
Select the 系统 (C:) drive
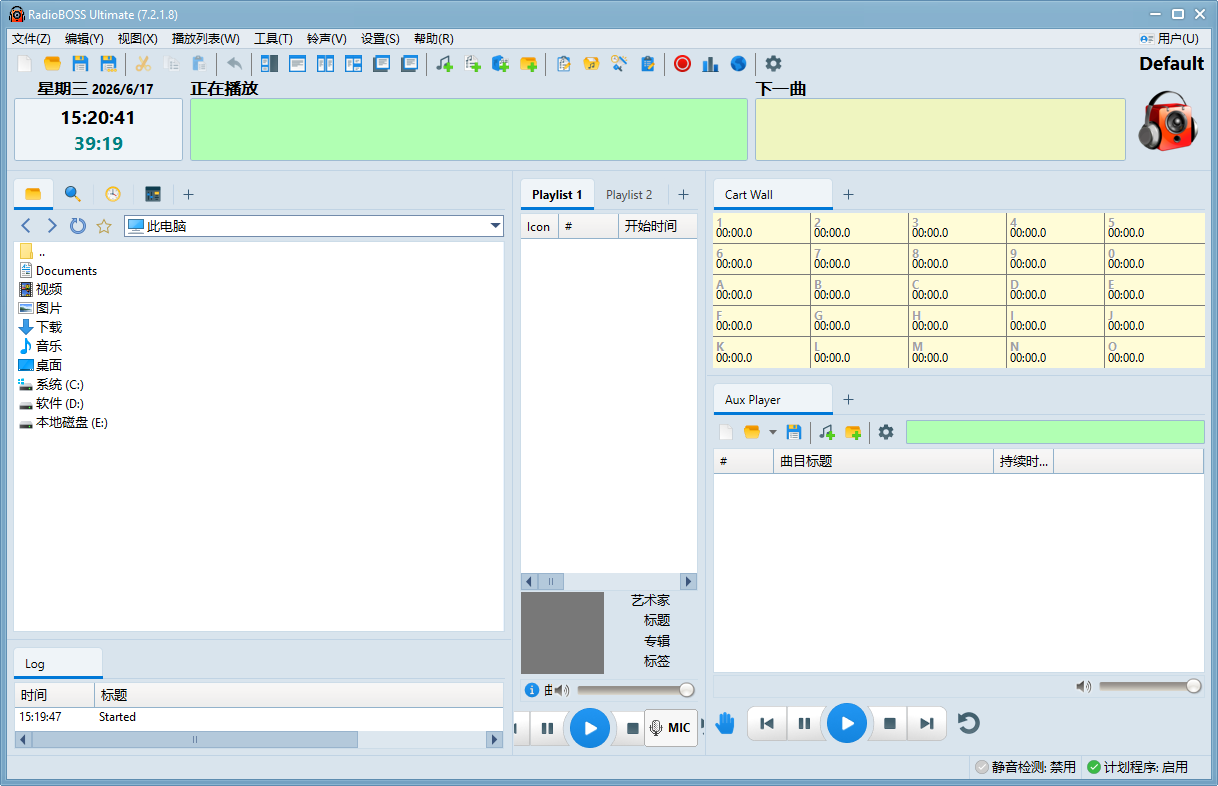pyautogui.click(x=51, y=384)
